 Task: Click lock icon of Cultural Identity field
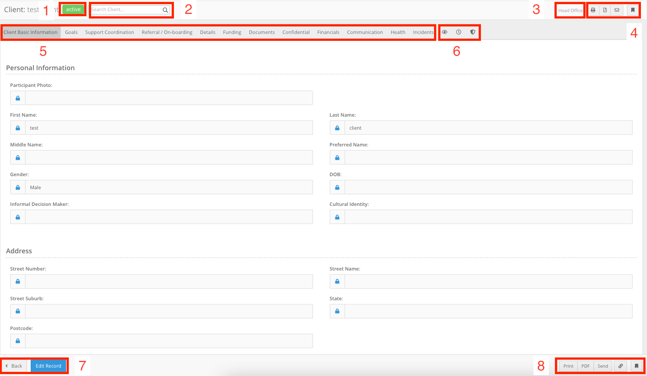pyautogui.click(x=337, y=217)
